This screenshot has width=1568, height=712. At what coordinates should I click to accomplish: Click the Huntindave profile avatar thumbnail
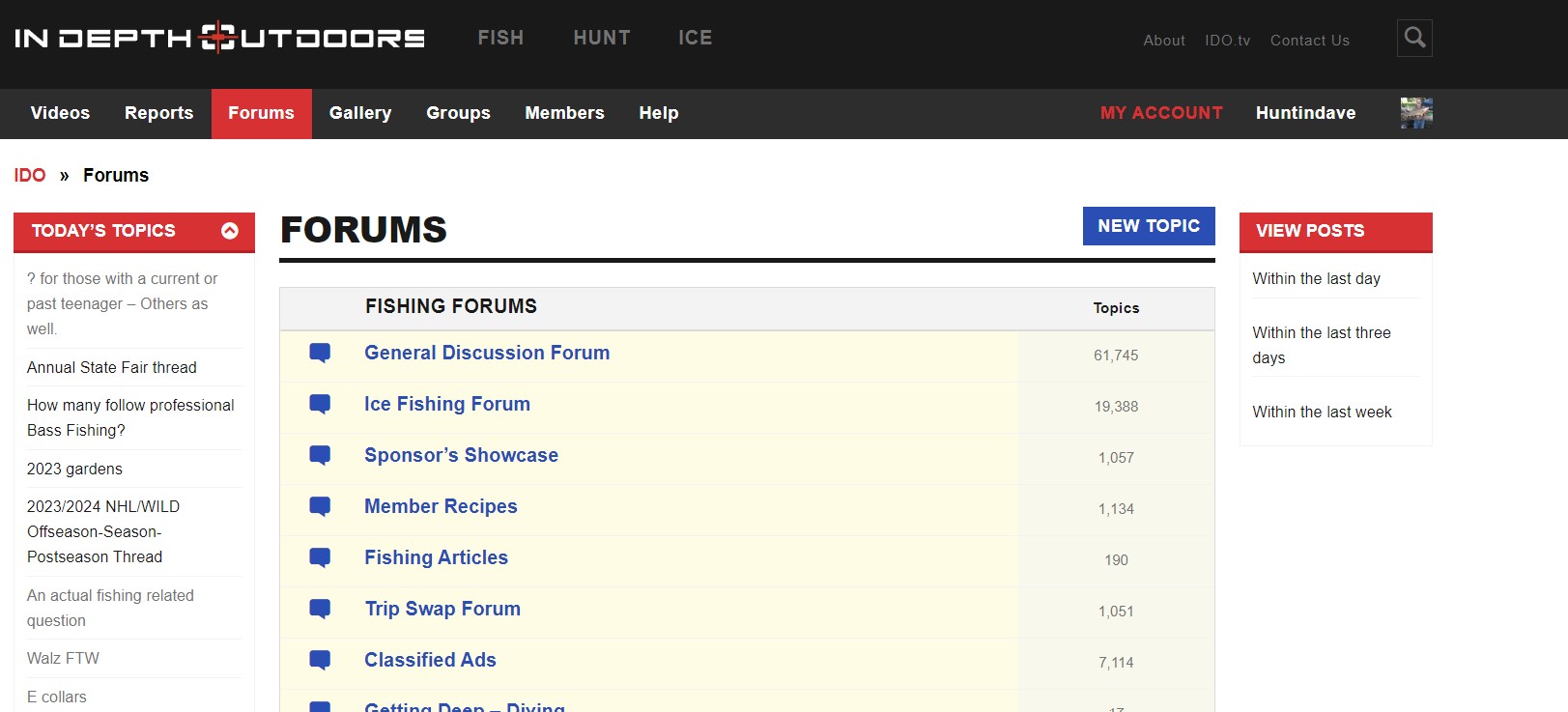(1416, 113)
